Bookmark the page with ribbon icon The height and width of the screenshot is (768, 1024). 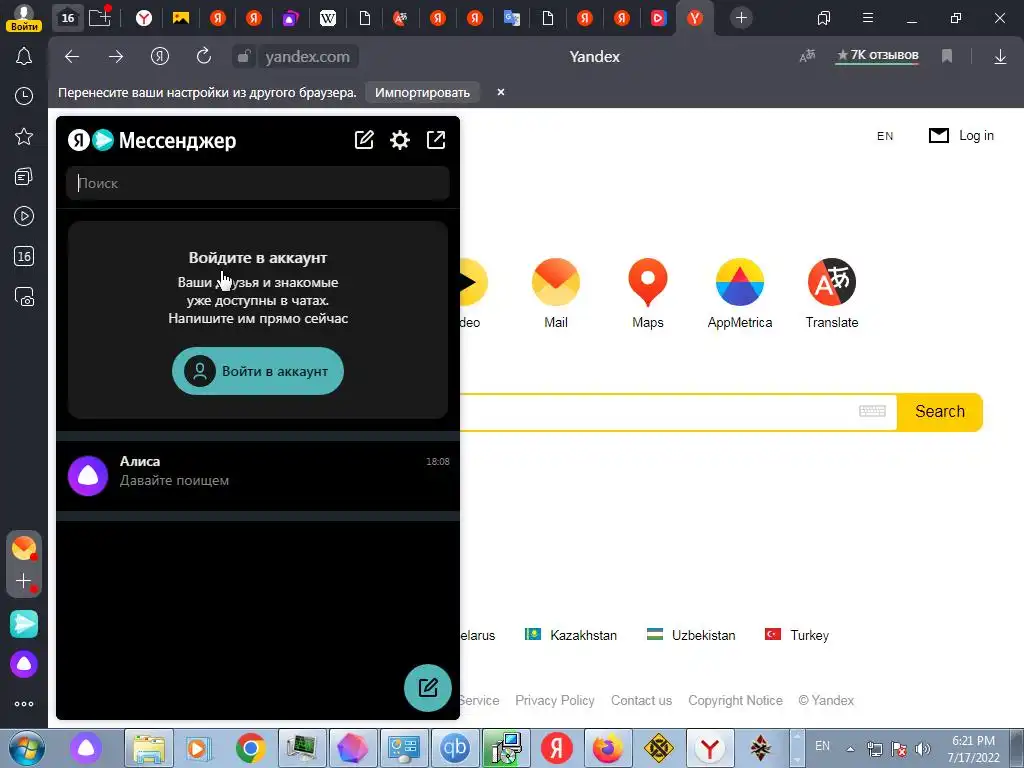coord(947,57)
